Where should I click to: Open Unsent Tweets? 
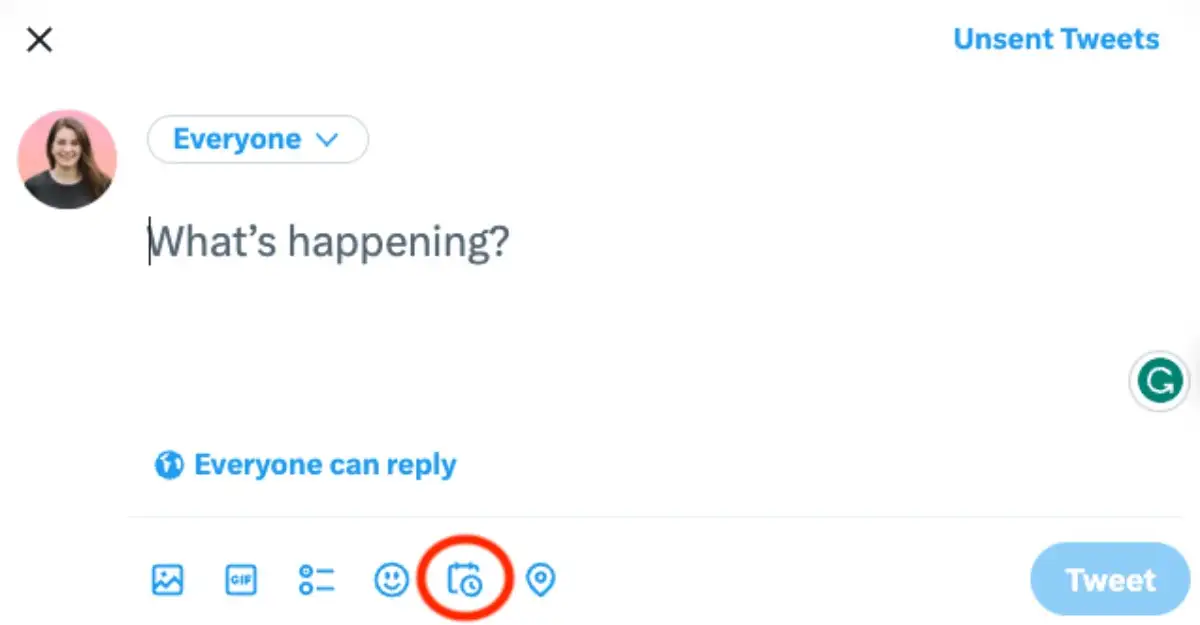[x=1056, y=39]
